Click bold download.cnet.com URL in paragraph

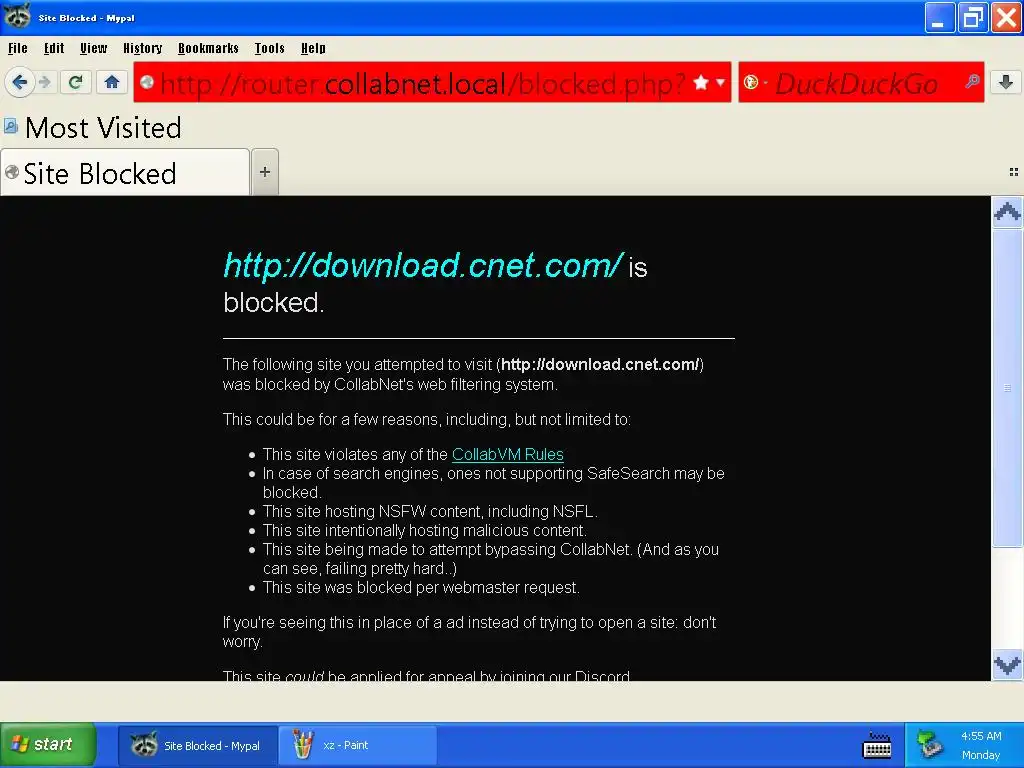point(600,364)
